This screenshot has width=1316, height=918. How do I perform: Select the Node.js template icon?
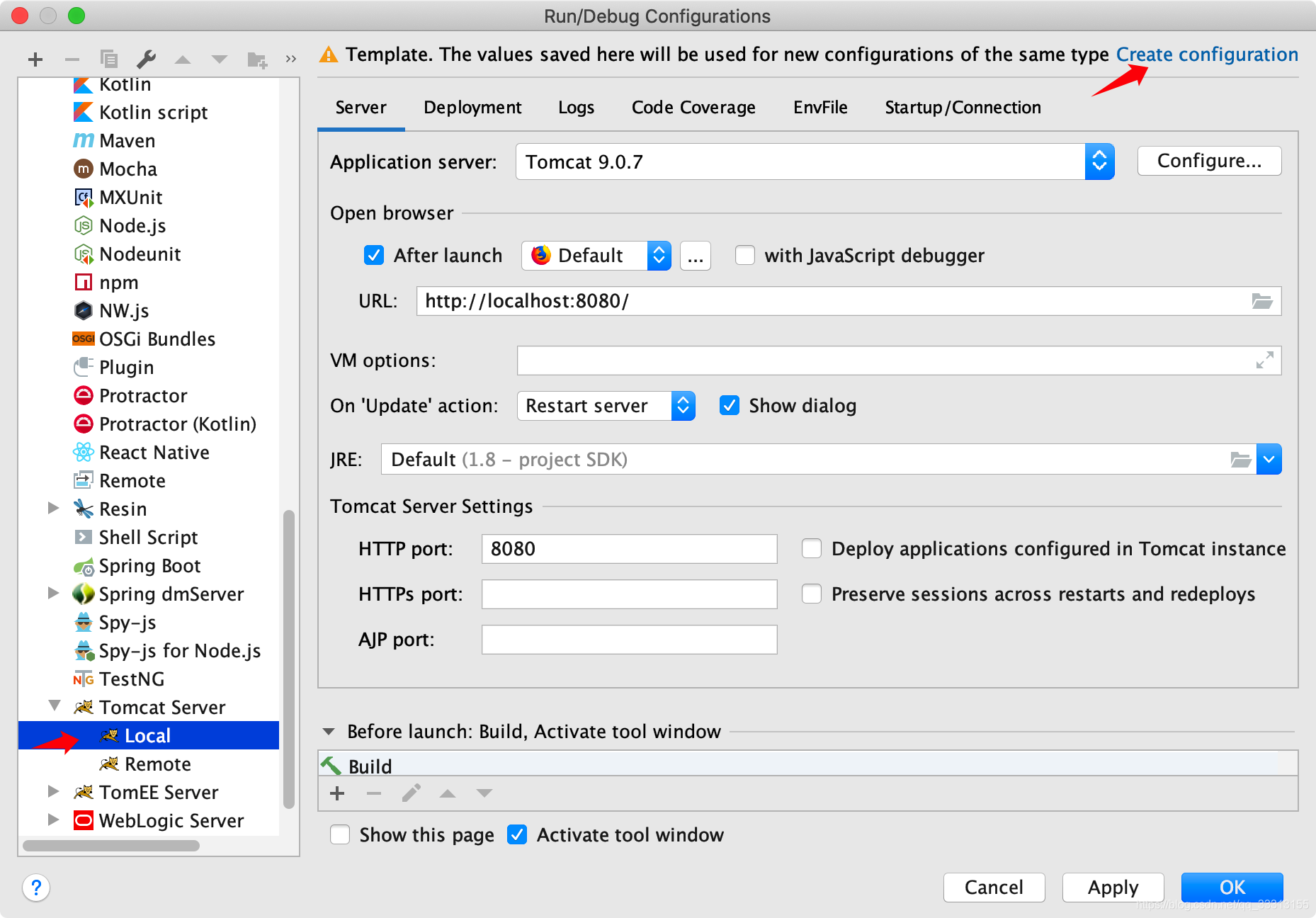(84, 225)
